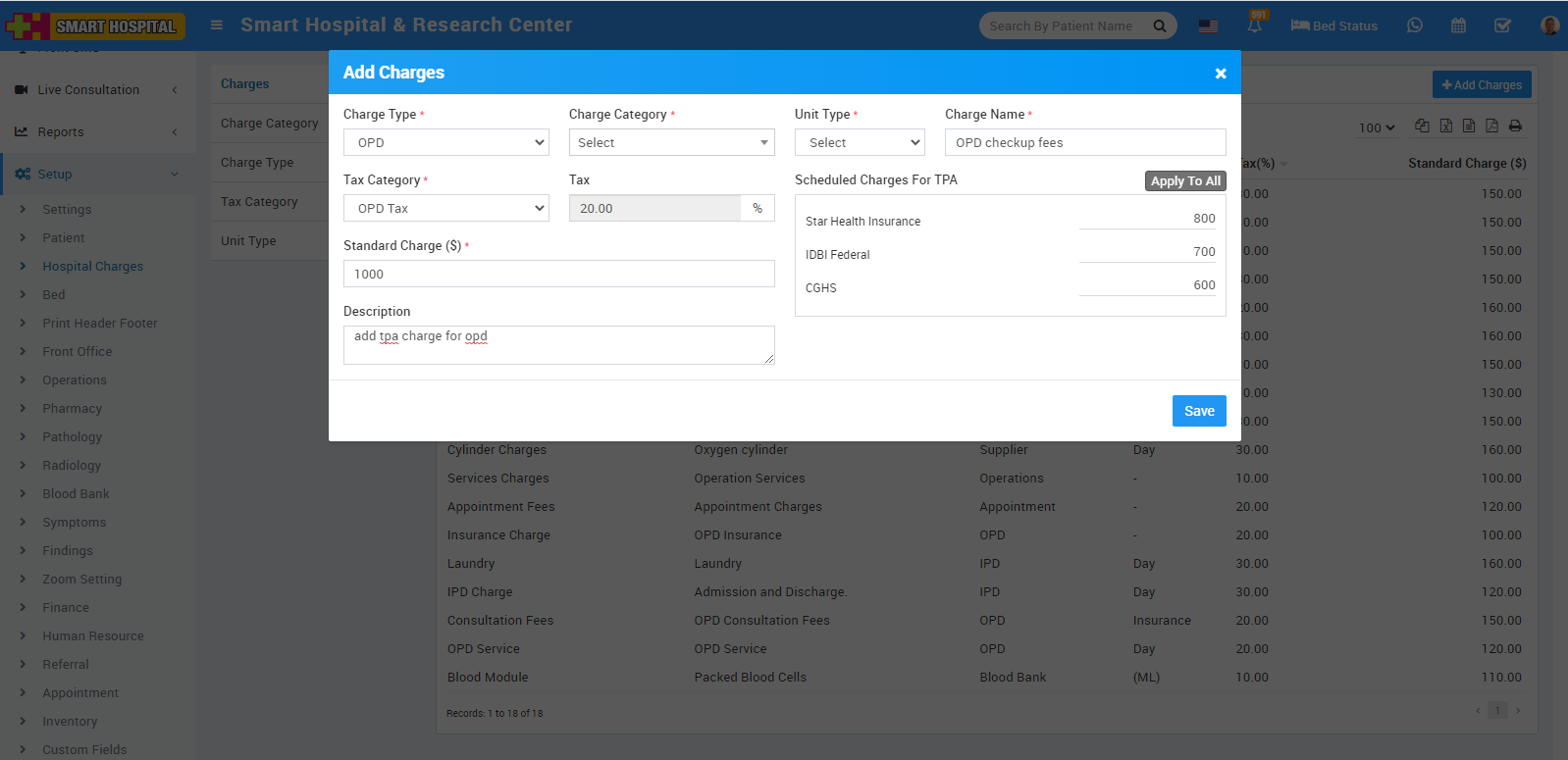
Task: Open the calendar icon in header
Action: [x=1458, y=25]
